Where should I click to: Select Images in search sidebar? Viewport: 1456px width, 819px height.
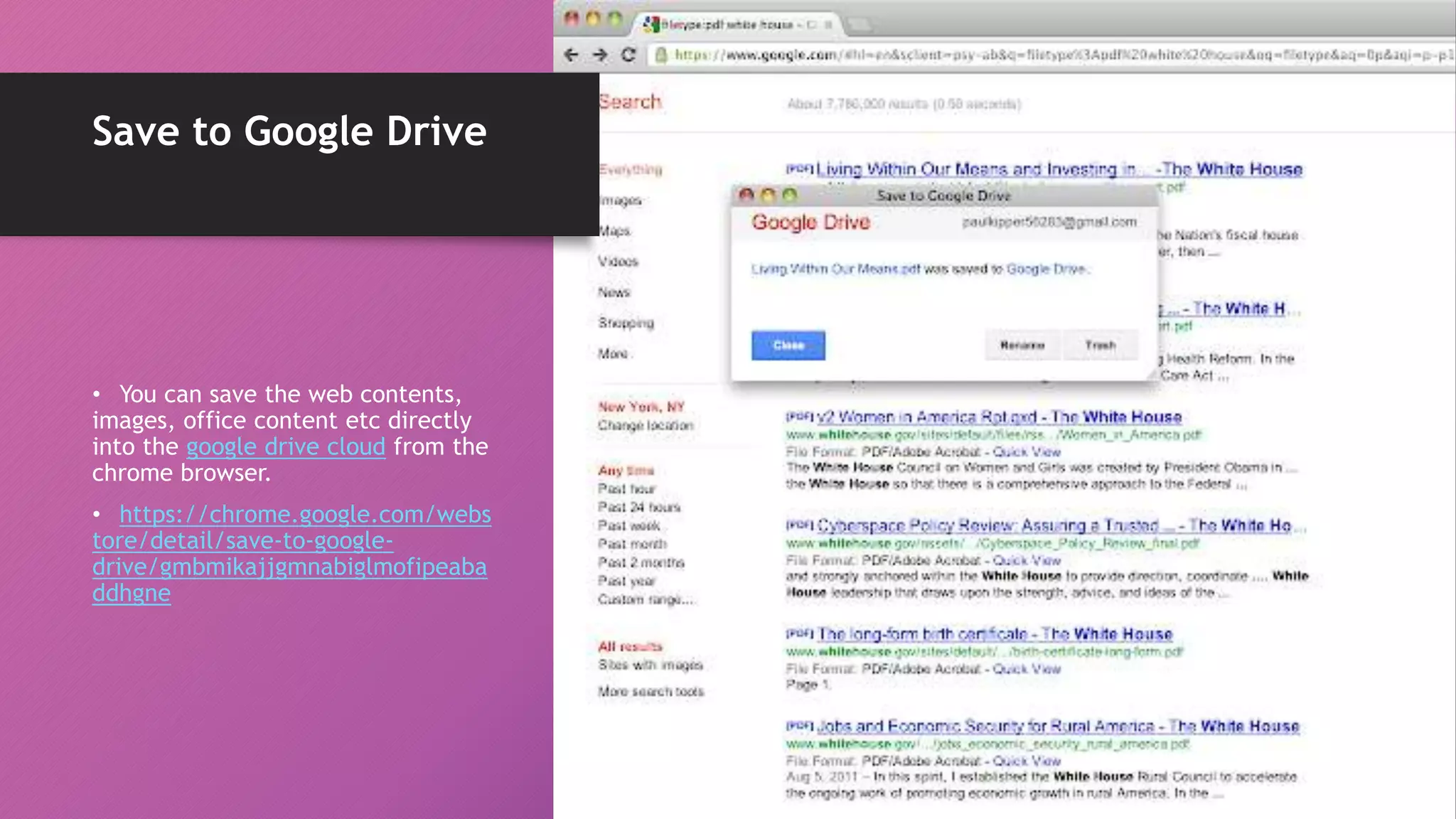point(620,200)
